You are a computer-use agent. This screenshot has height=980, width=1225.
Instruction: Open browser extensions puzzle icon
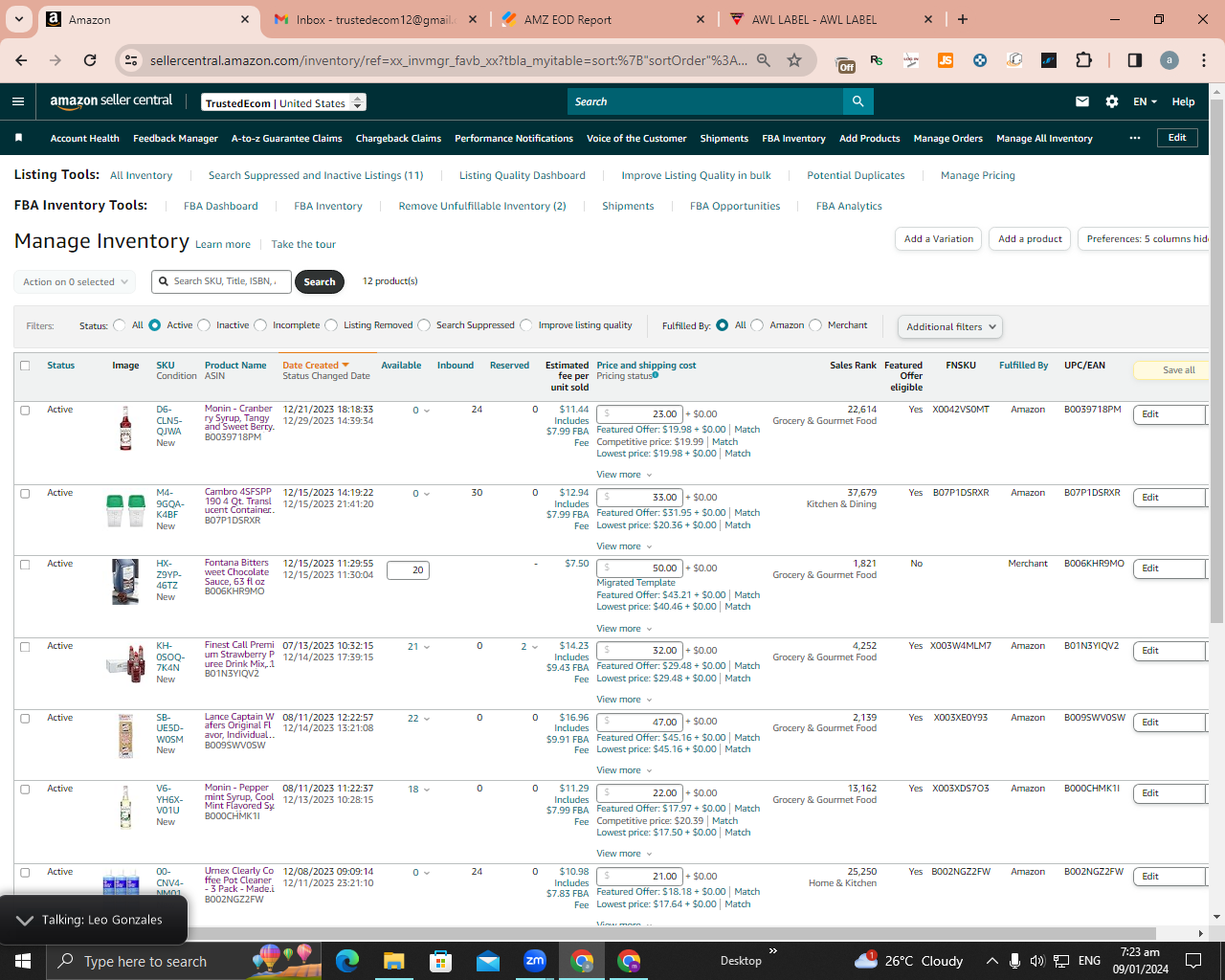(1083, 60)
